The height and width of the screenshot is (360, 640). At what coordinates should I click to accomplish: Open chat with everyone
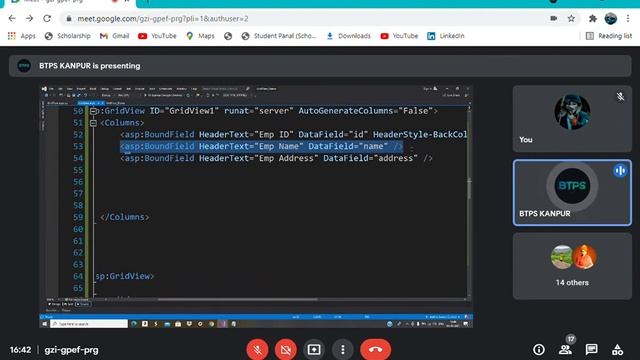pos(591,349)
